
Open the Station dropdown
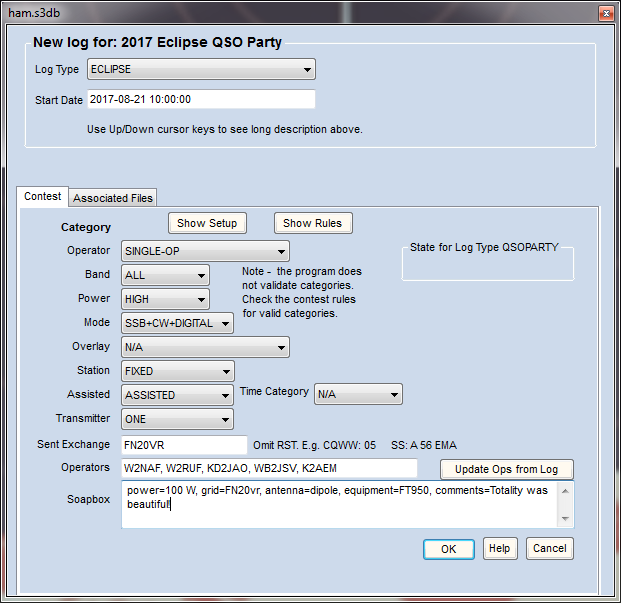click(x=177, y=371)
